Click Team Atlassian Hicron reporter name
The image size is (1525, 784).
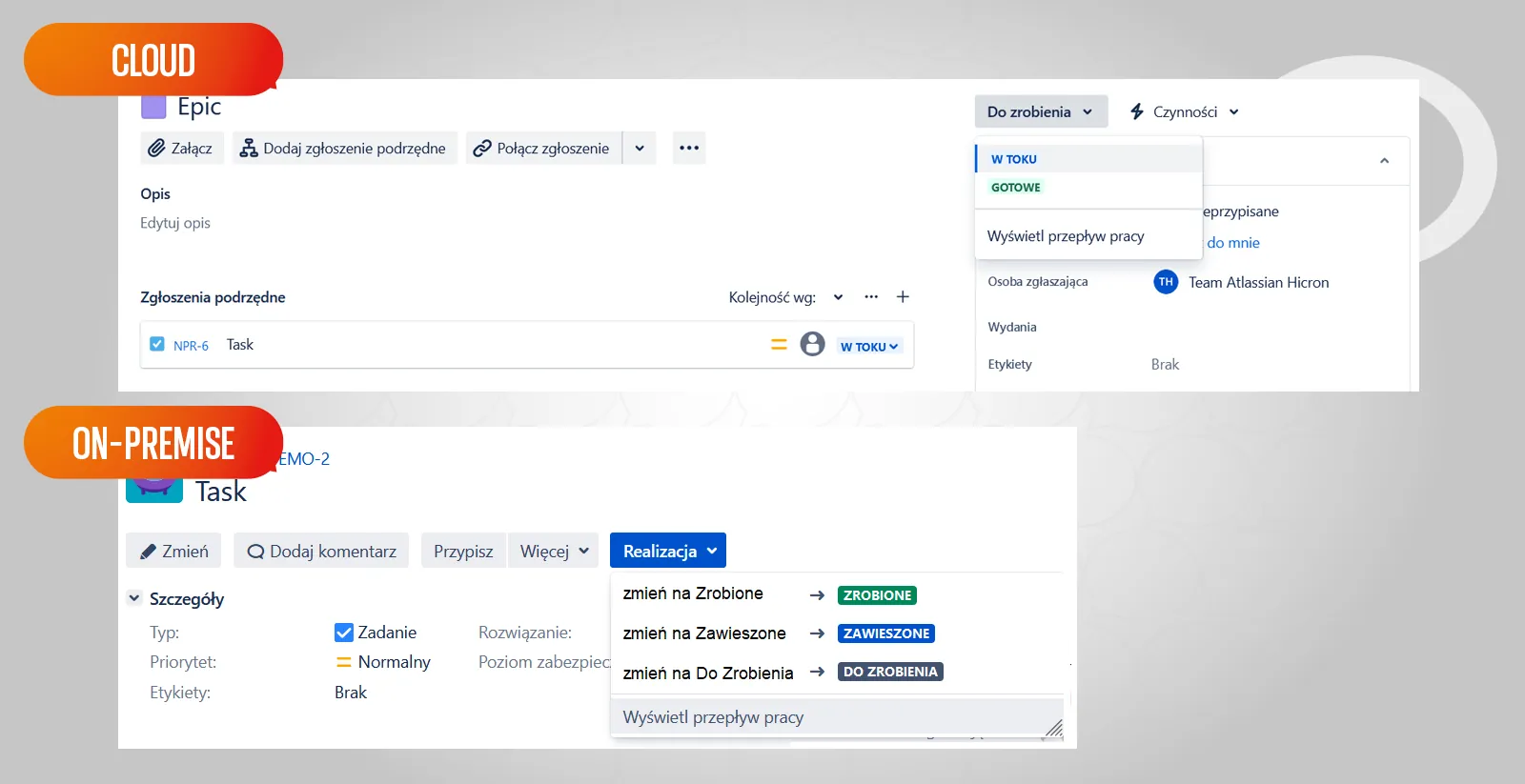pos(1258,282)
